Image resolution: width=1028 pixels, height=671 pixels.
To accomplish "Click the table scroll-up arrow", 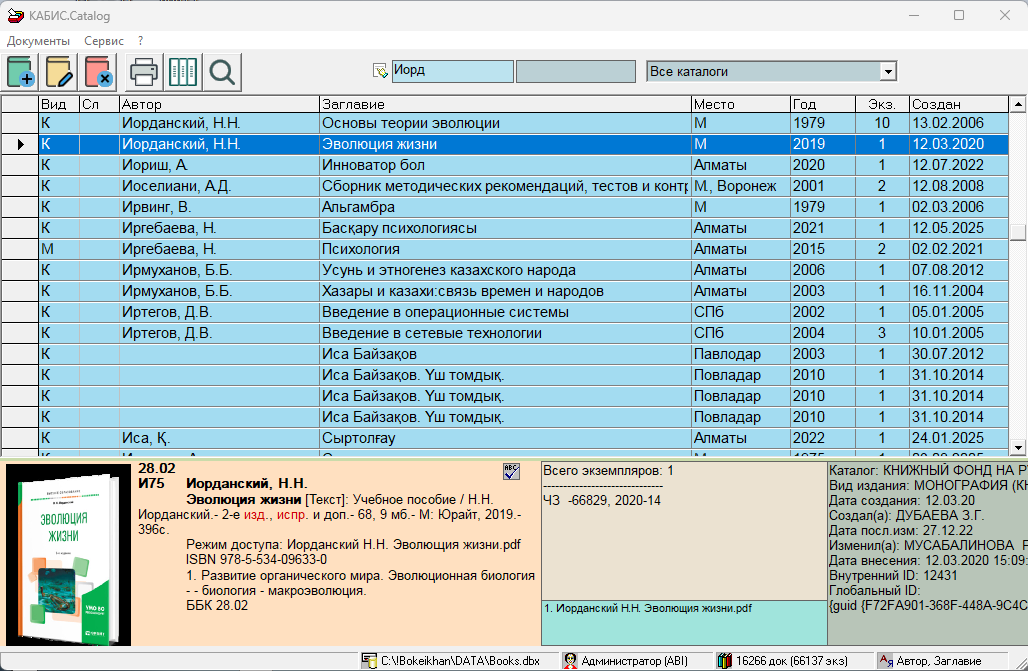I will pos(1018,104).
